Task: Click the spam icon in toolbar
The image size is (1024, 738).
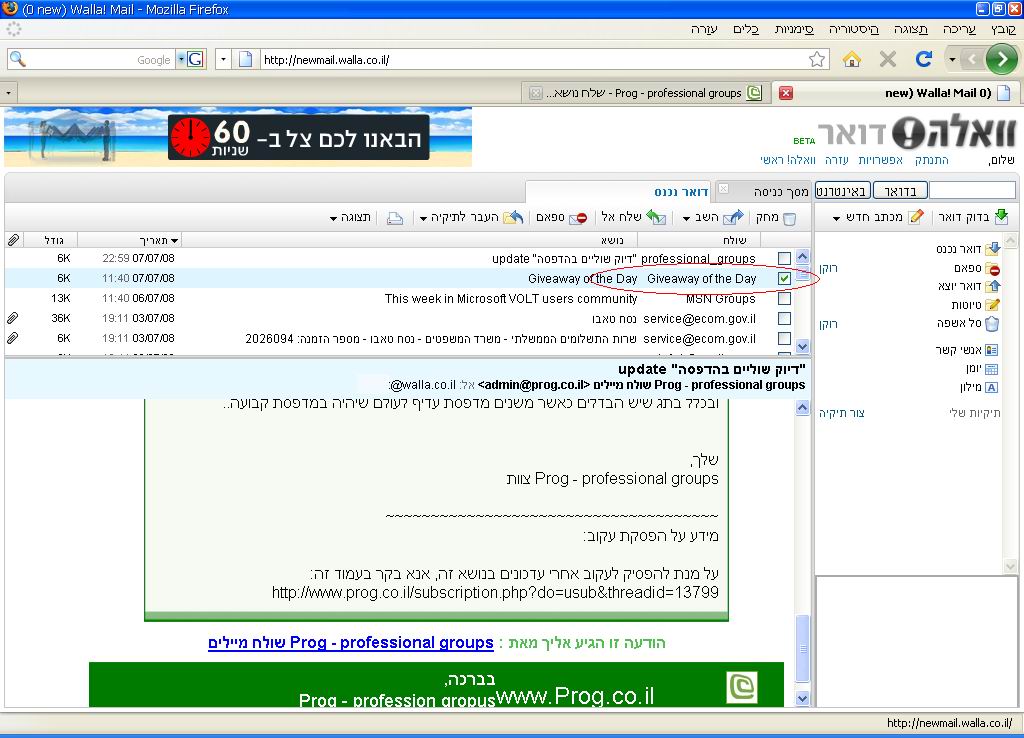Action: (x=578, y=218)
